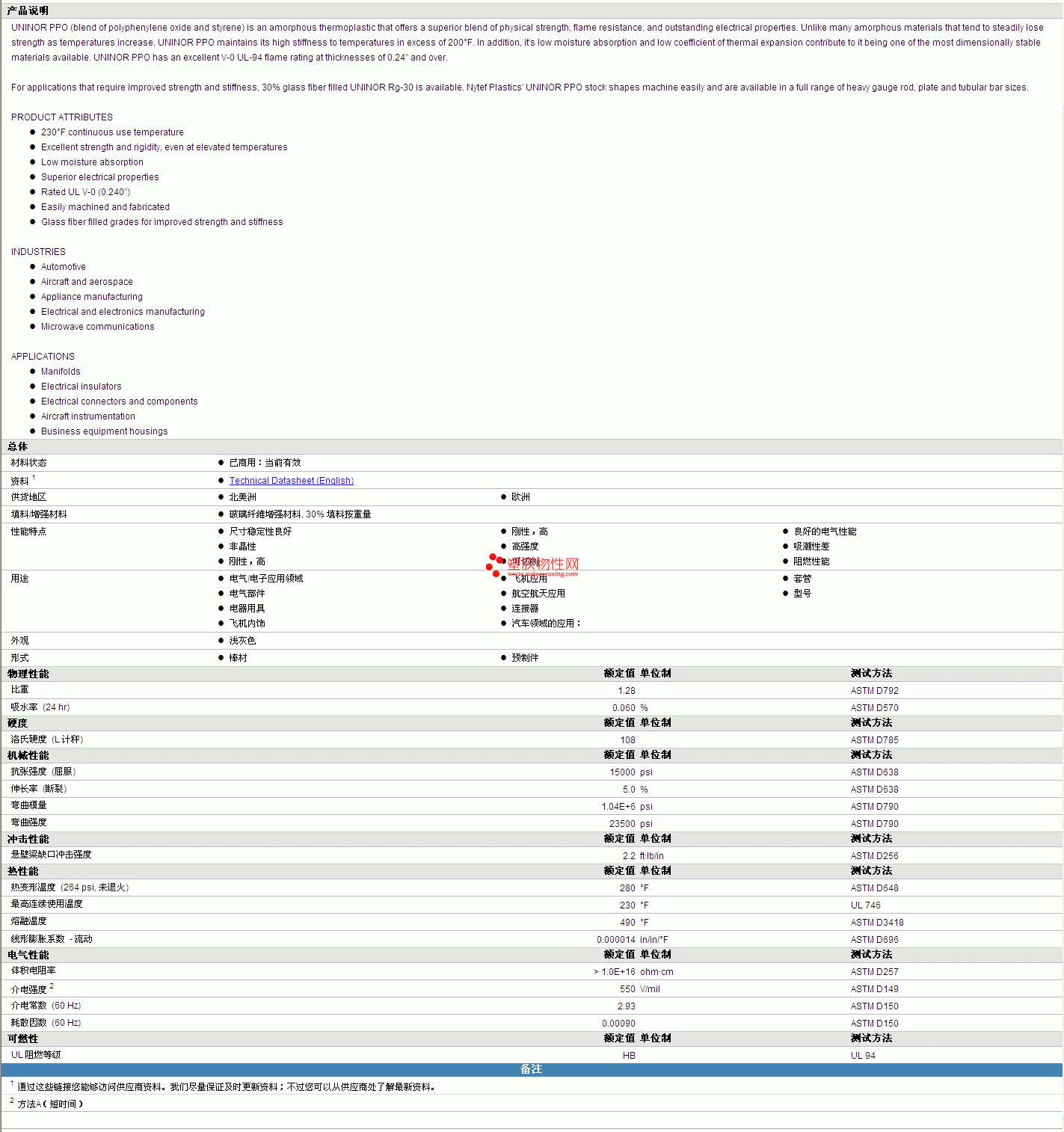1064x1132 pixels.
Task: Click the 阻燃性能 feature entry
Action: pyautogui.click(x=811, y=562)
